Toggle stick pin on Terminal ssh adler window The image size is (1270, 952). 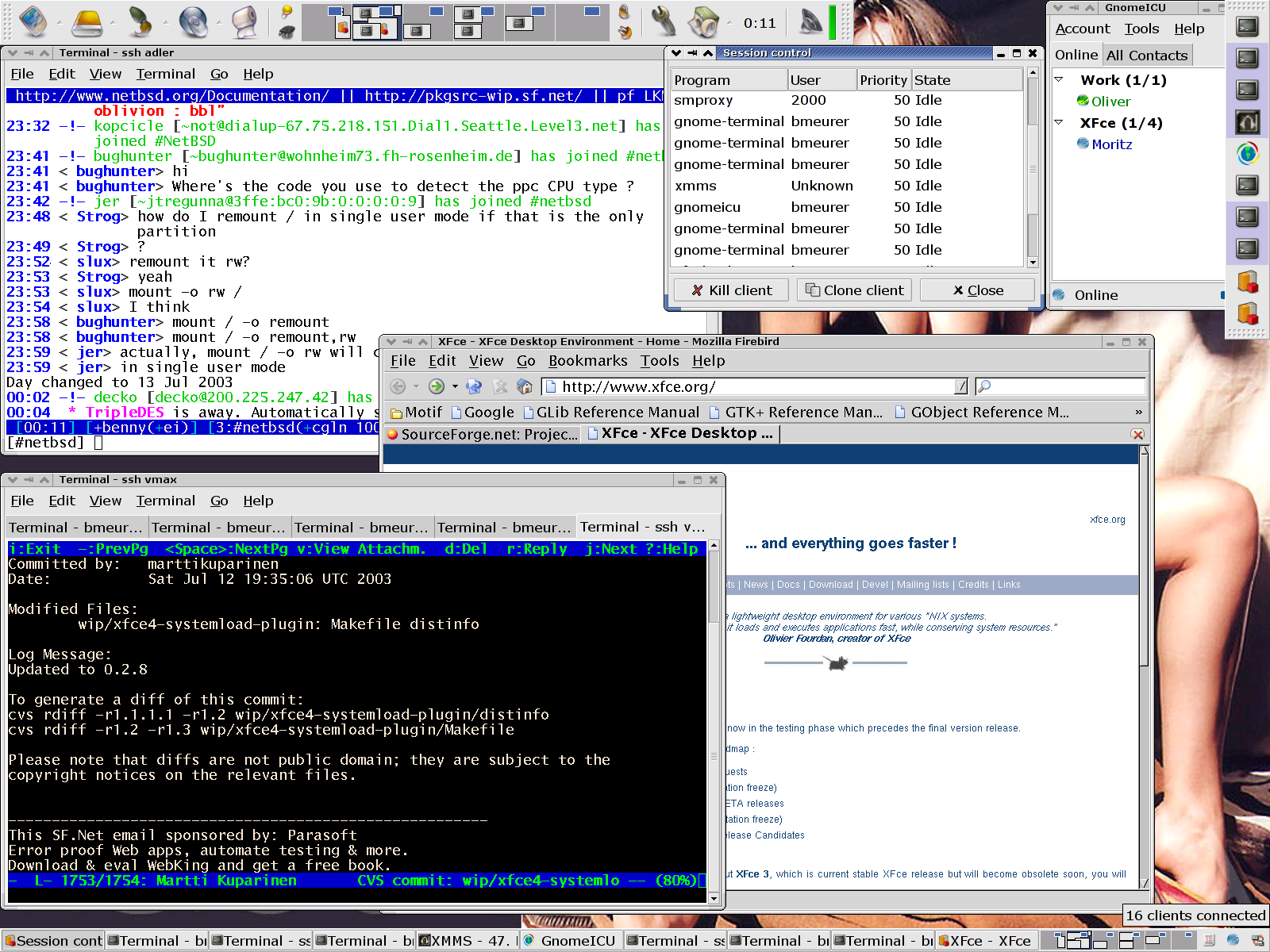pos(29,53)
